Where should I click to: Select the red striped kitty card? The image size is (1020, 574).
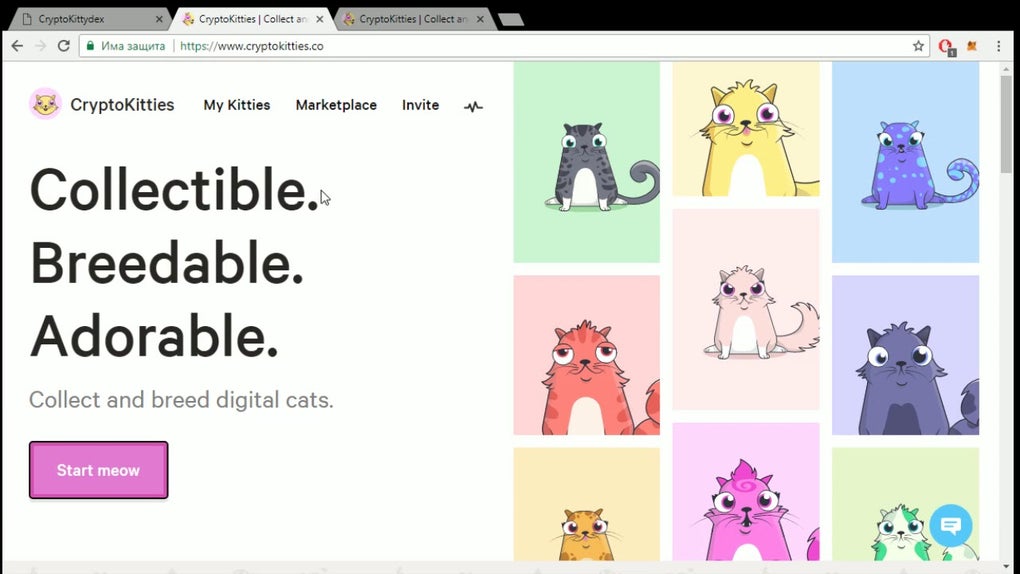(x=586, y=355)
